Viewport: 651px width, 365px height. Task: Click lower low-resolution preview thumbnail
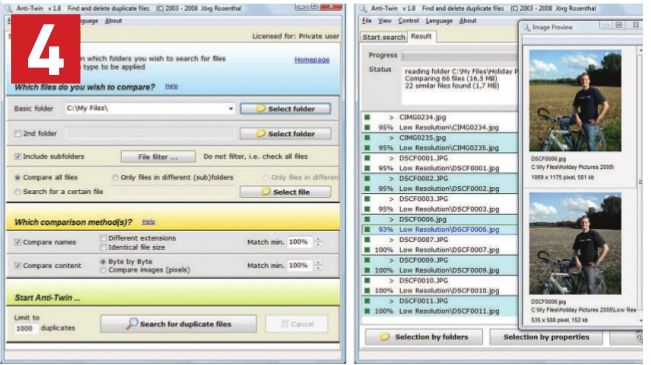575,243
